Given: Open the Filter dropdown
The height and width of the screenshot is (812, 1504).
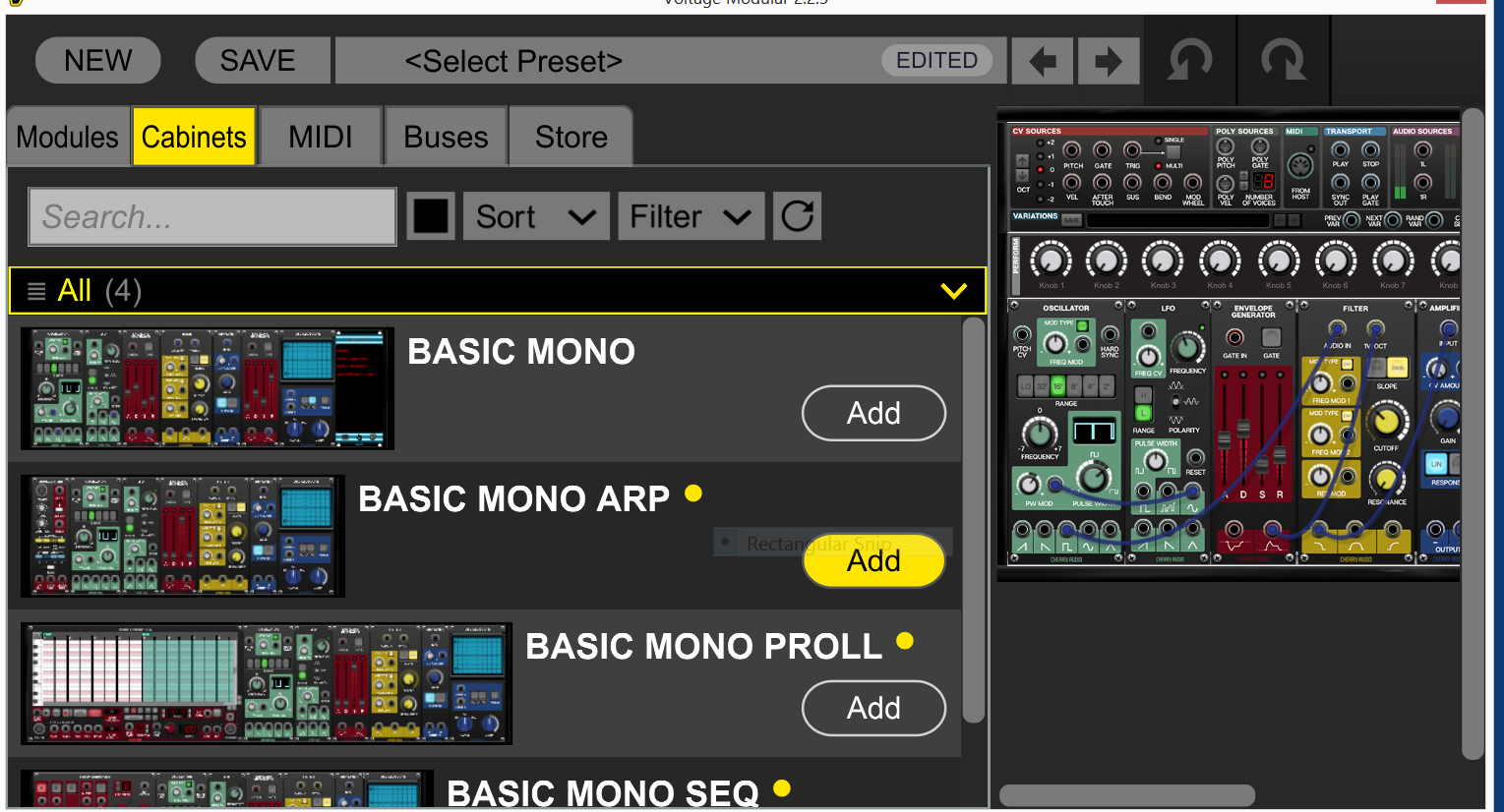Looking at the screenshot, I should 691,216.
